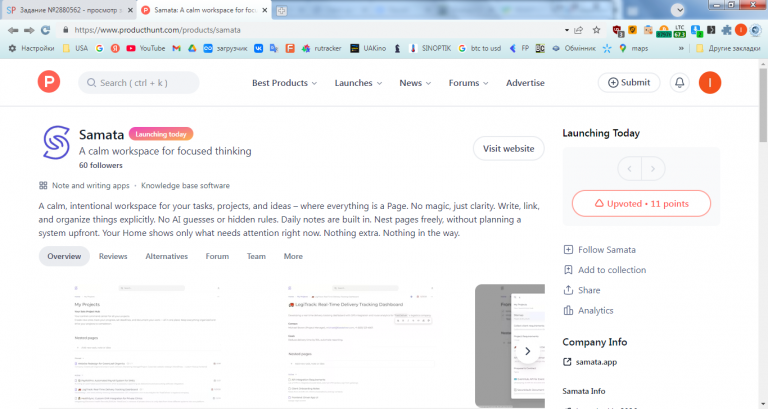Open the tab search chevron in title bar
The image size is (768, 409).
click(678, 10)
